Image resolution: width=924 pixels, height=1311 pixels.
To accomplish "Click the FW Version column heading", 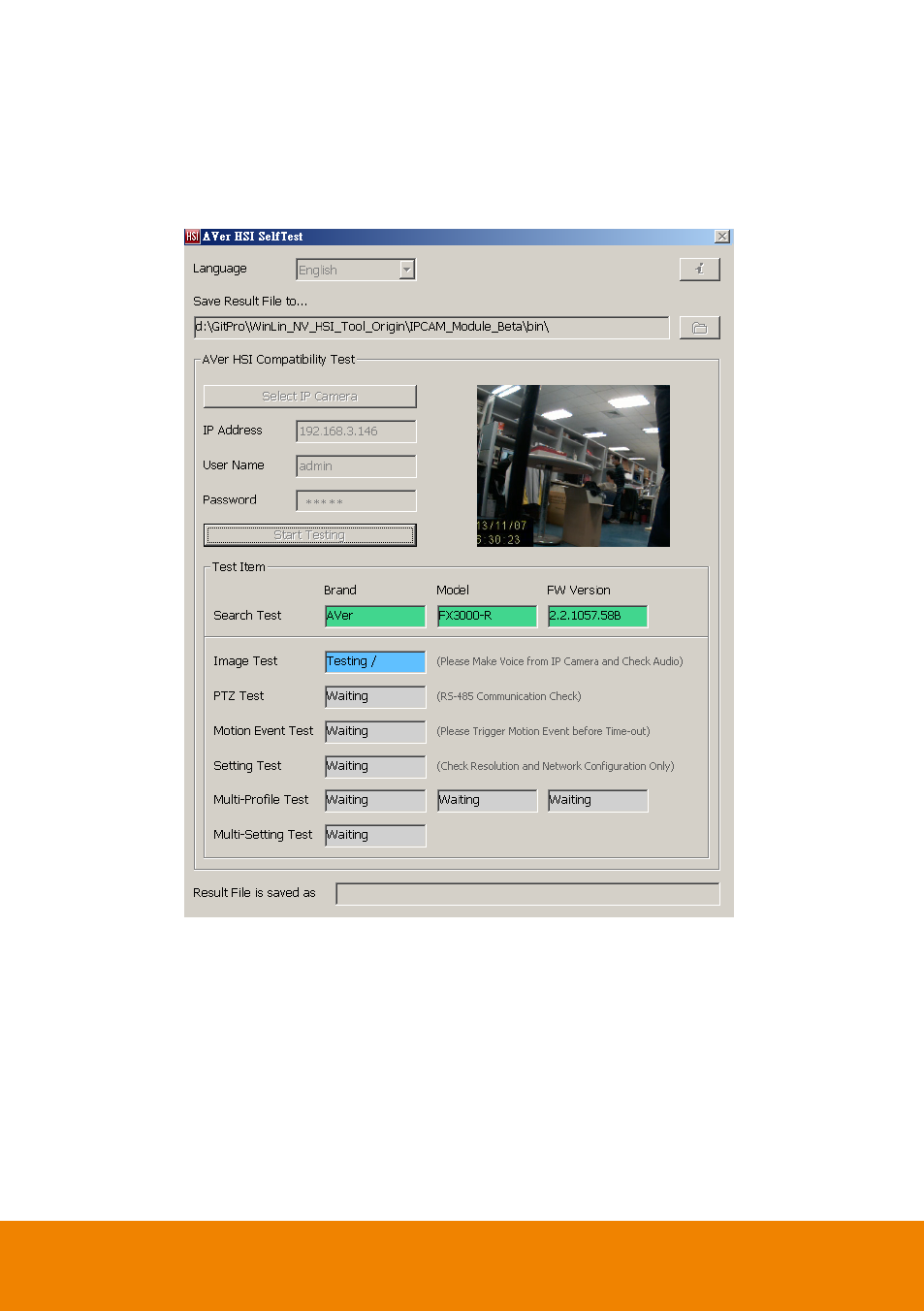I will point(579,591).
